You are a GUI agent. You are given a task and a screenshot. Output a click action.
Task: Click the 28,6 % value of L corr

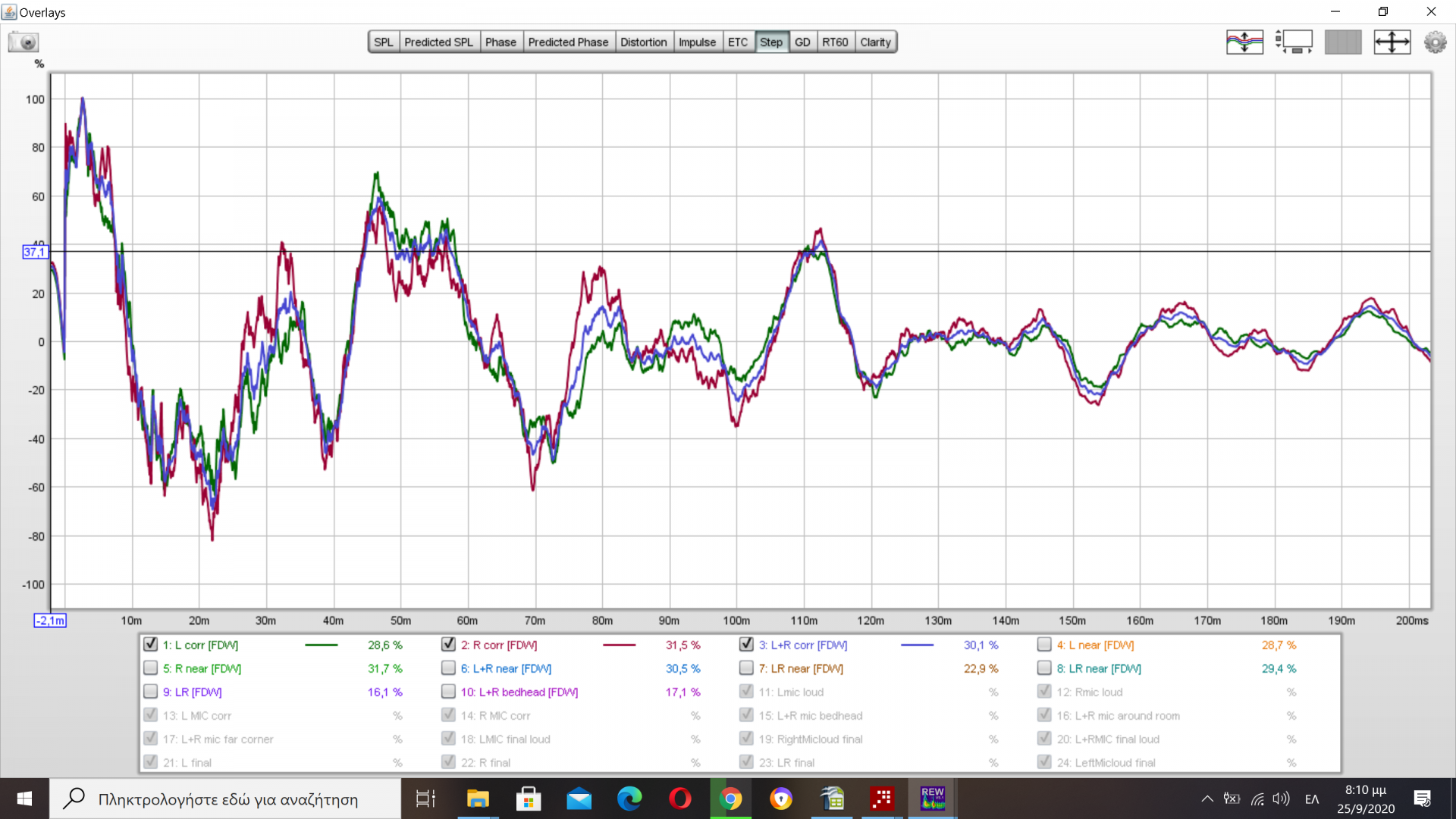pos(385,645)
